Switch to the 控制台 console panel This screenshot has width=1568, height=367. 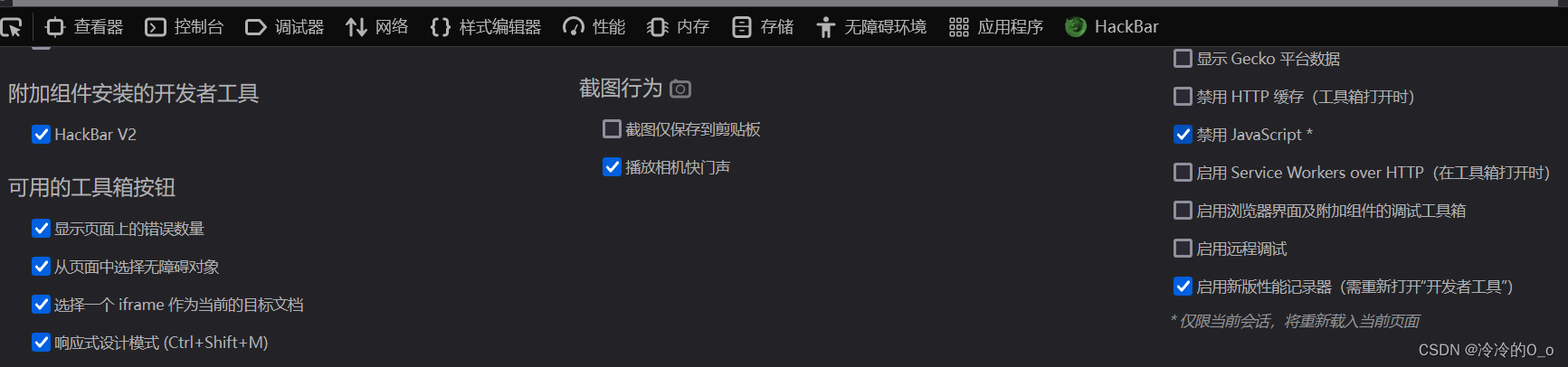point(185,27)
